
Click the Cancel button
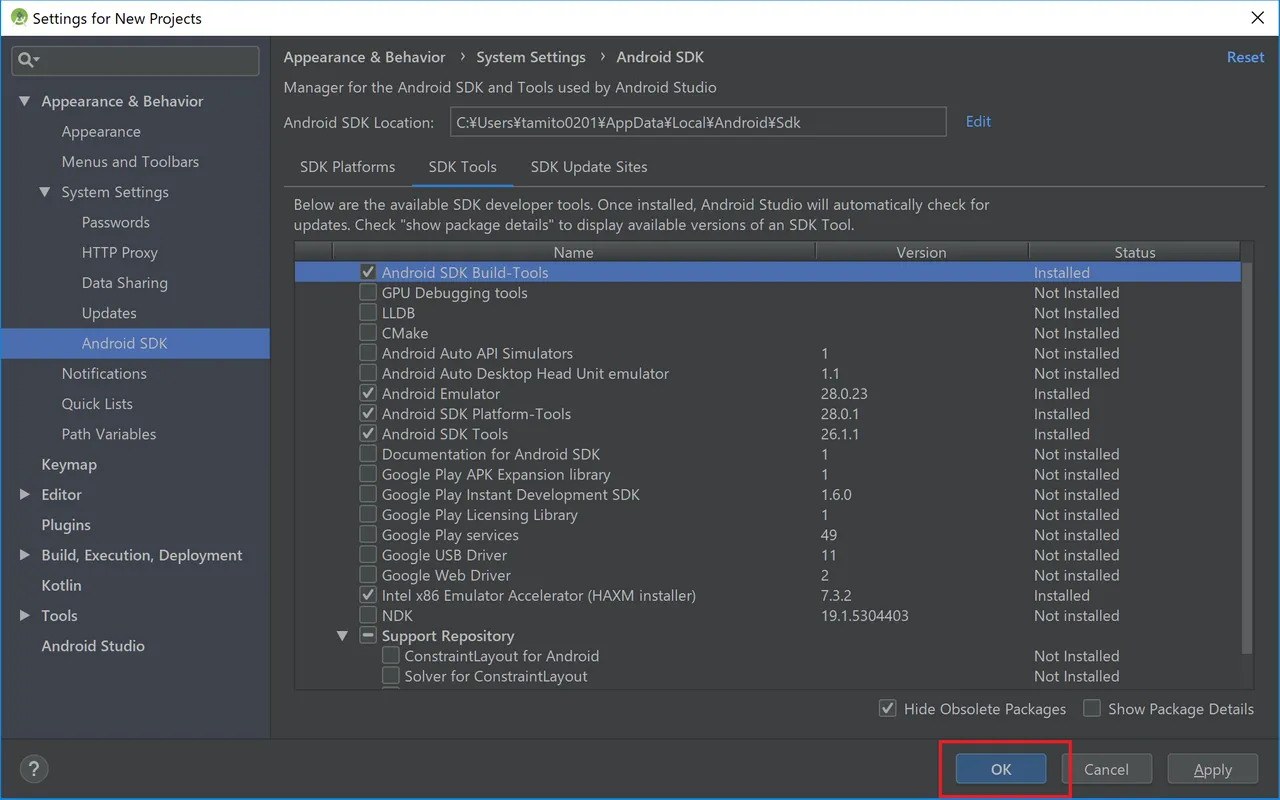pyautogui.click(x=1106, y=769)
